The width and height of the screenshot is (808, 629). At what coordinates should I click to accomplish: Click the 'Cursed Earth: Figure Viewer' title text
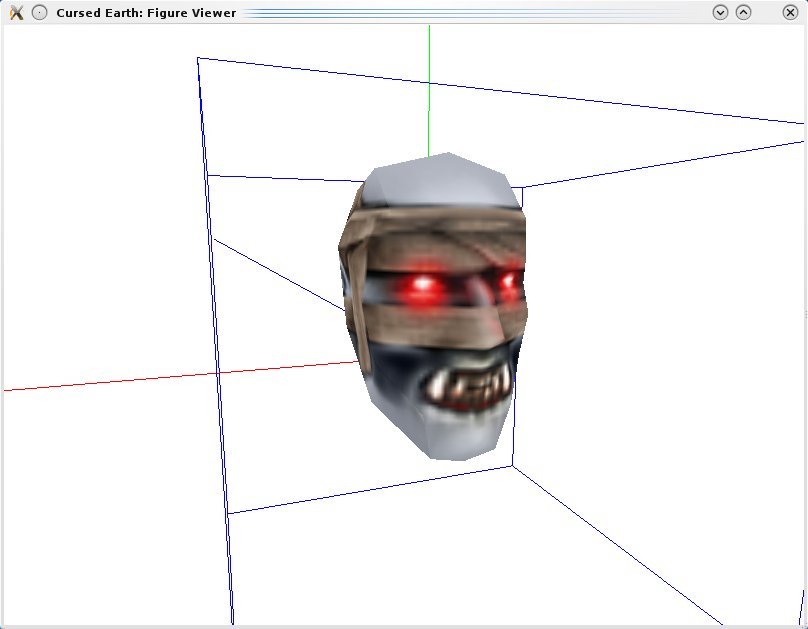tap(146, 13)
